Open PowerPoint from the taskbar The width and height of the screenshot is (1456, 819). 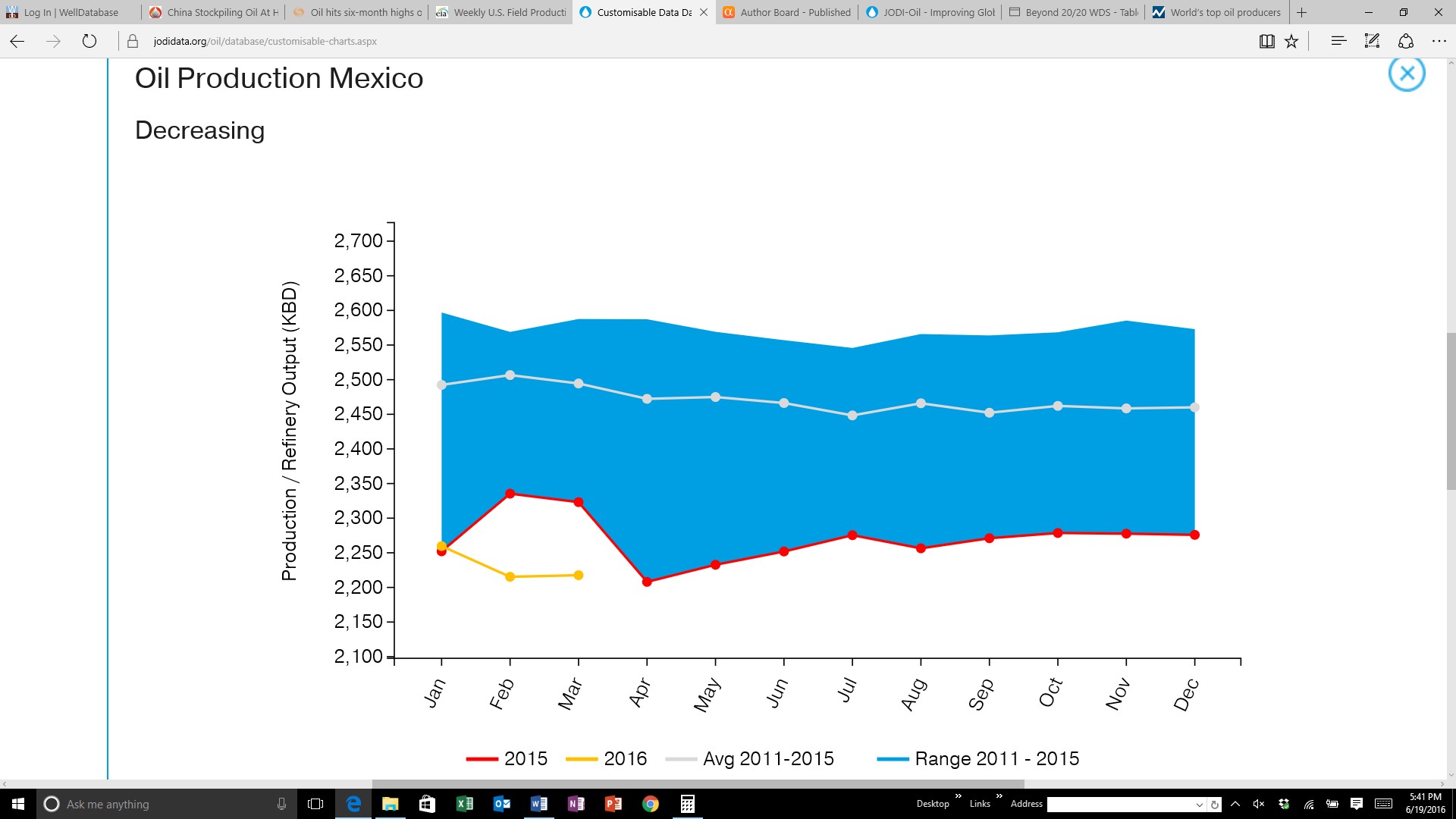click(613, 804)
